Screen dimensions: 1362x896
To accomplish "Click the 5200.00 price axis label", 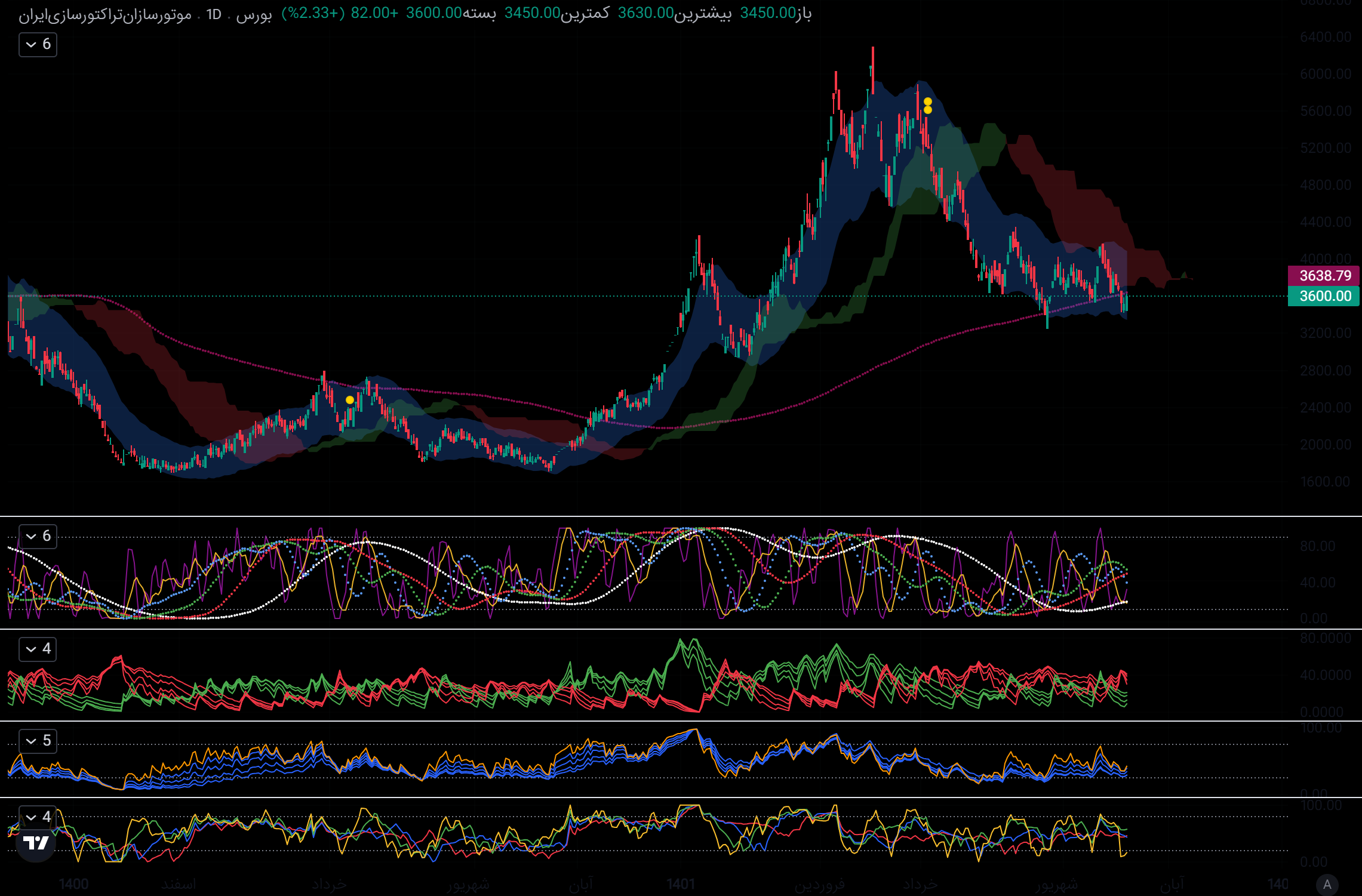I will (1326, 148).
